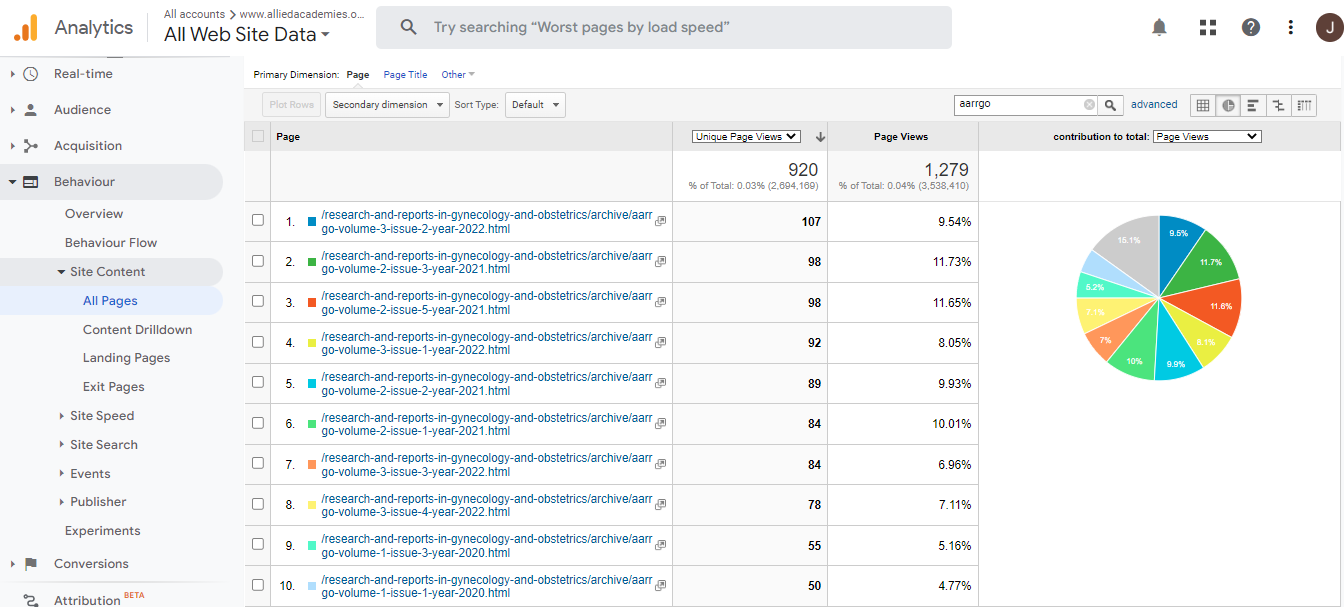Open the help question mark icon
This screenshot has height=607, width=1344.
point(1250,27)
